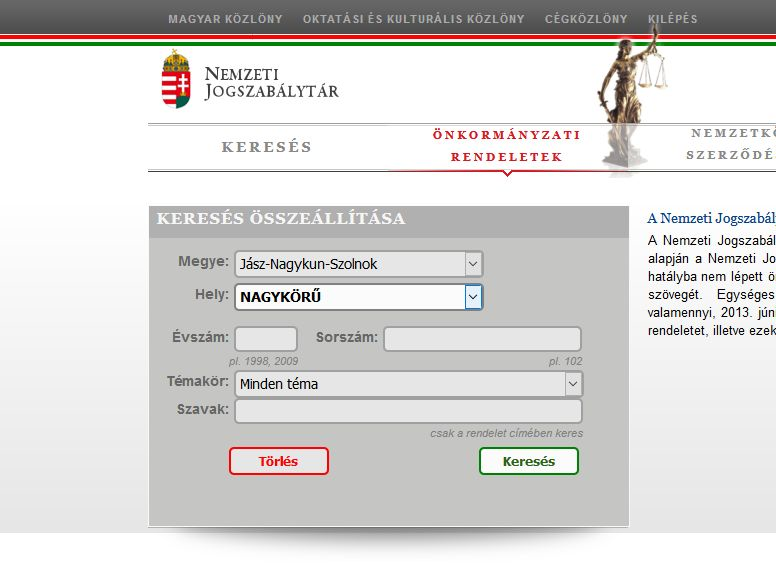Expand the Témakör dropdown arrow

(x=573, y=384)
